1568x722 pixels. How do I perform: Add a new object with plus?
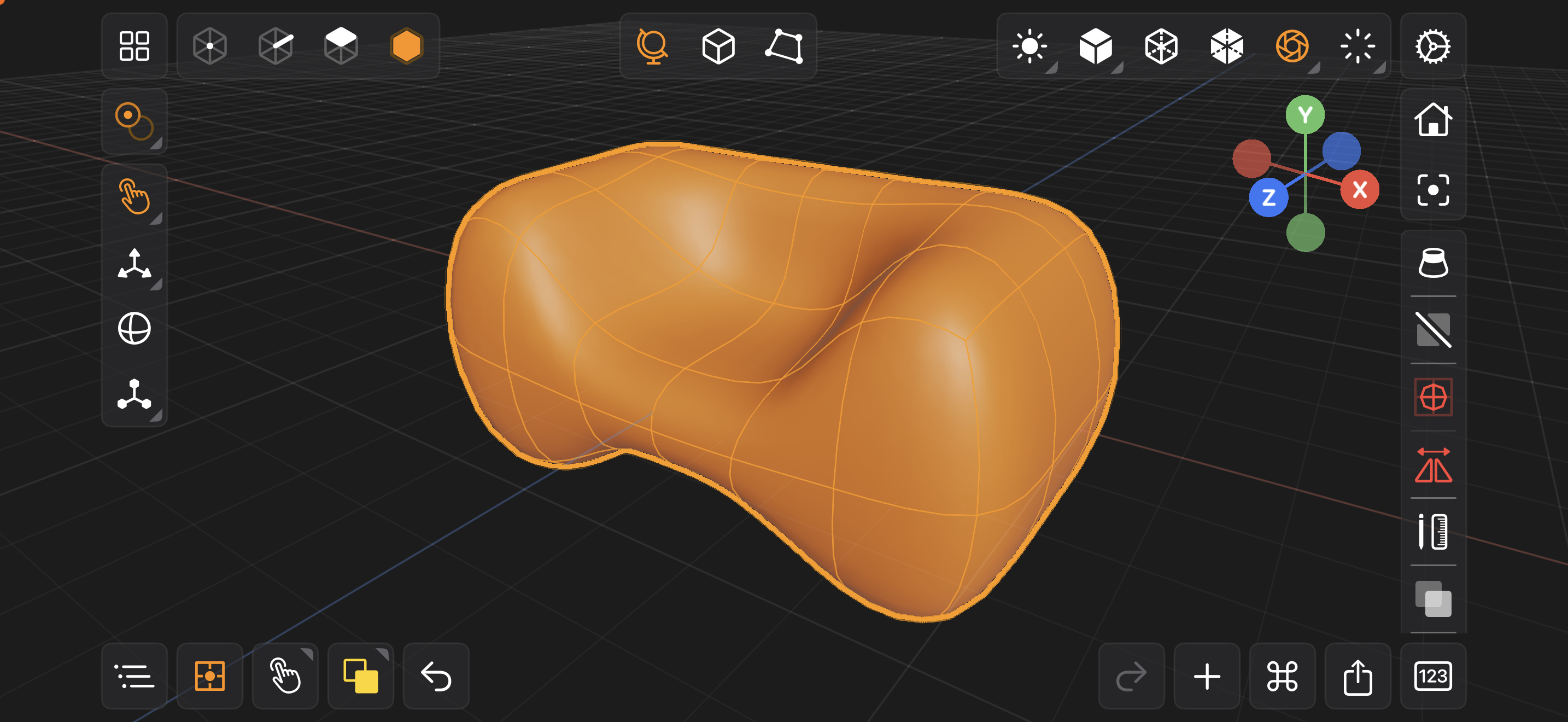coord(1207,676)
